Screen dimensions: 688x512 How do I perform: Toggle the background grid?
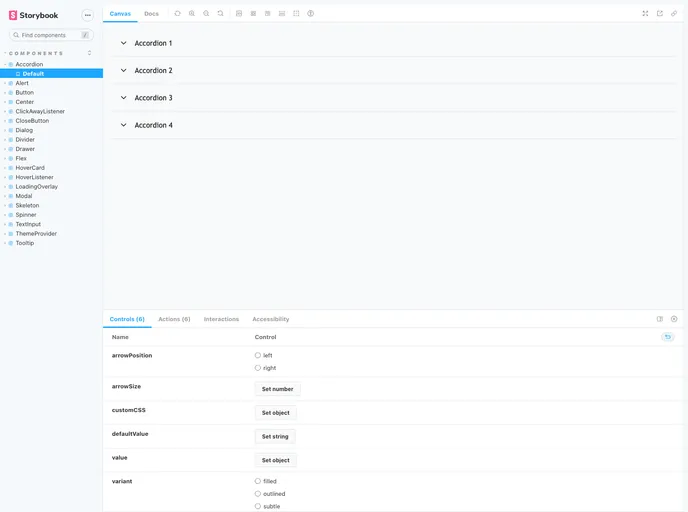[x=253, y=14]
